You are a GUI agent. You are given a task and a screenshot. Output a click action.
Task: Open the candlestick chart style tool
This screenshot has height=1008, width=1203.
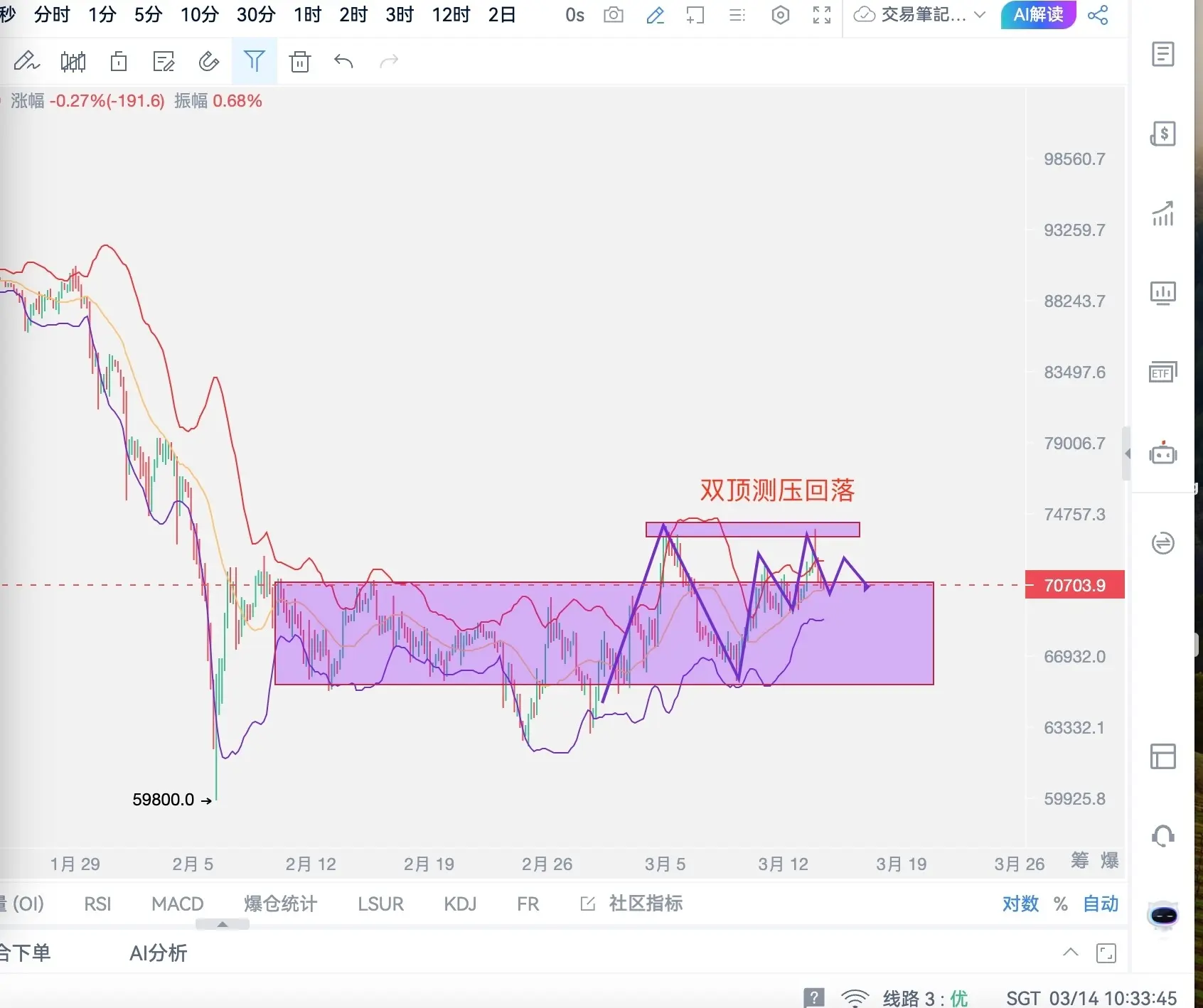tap(73, 62)
